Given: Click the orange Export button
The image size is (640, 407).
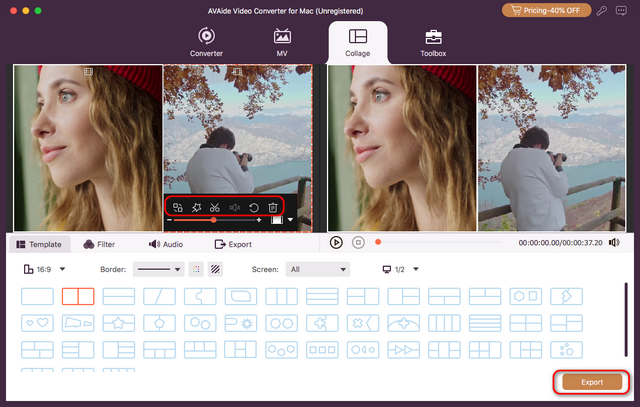Looking at the screenshot, I should 590,382.
